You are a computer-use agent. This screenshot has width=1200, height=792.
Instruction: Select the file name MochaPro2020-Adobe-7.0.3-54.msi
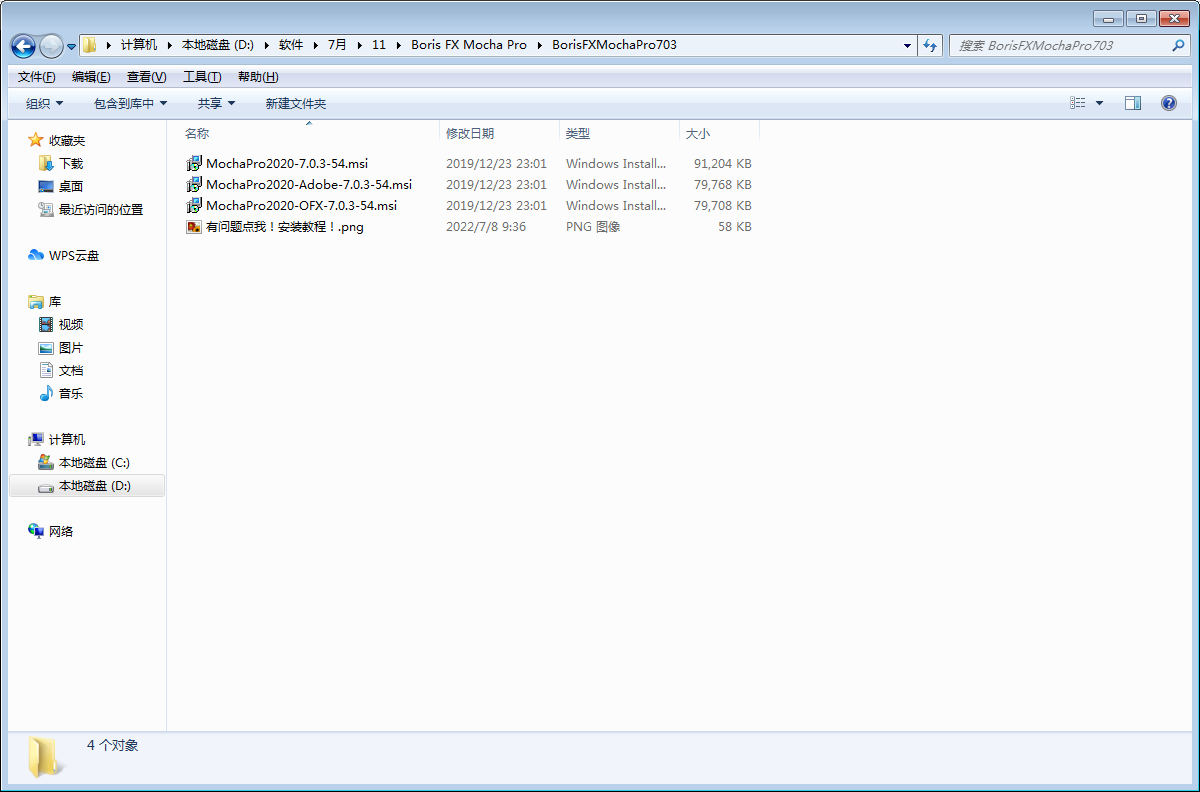(x=309, y=184)
